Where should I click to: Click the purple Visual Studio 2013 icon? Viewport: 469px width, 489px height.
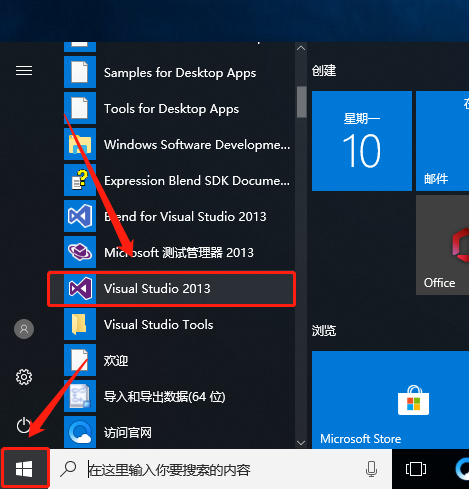click(x=80, y=288)
